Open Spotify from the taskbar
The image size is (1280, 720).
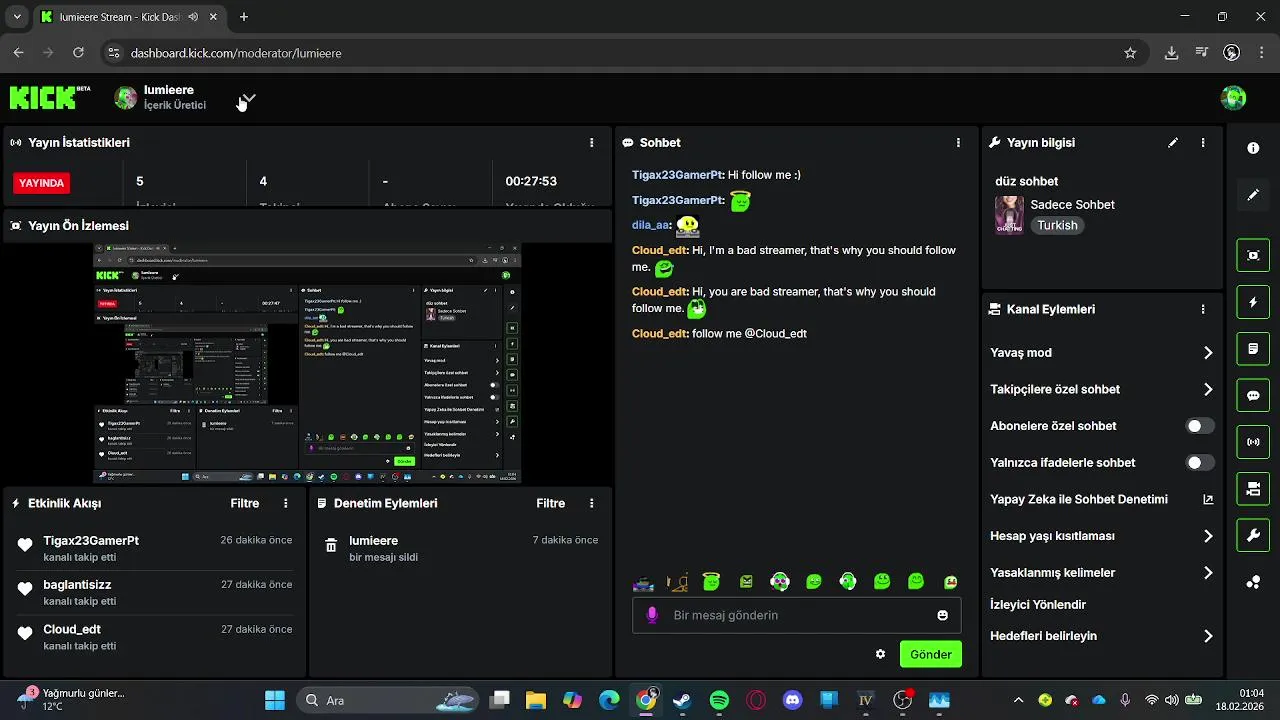[719, 700]
